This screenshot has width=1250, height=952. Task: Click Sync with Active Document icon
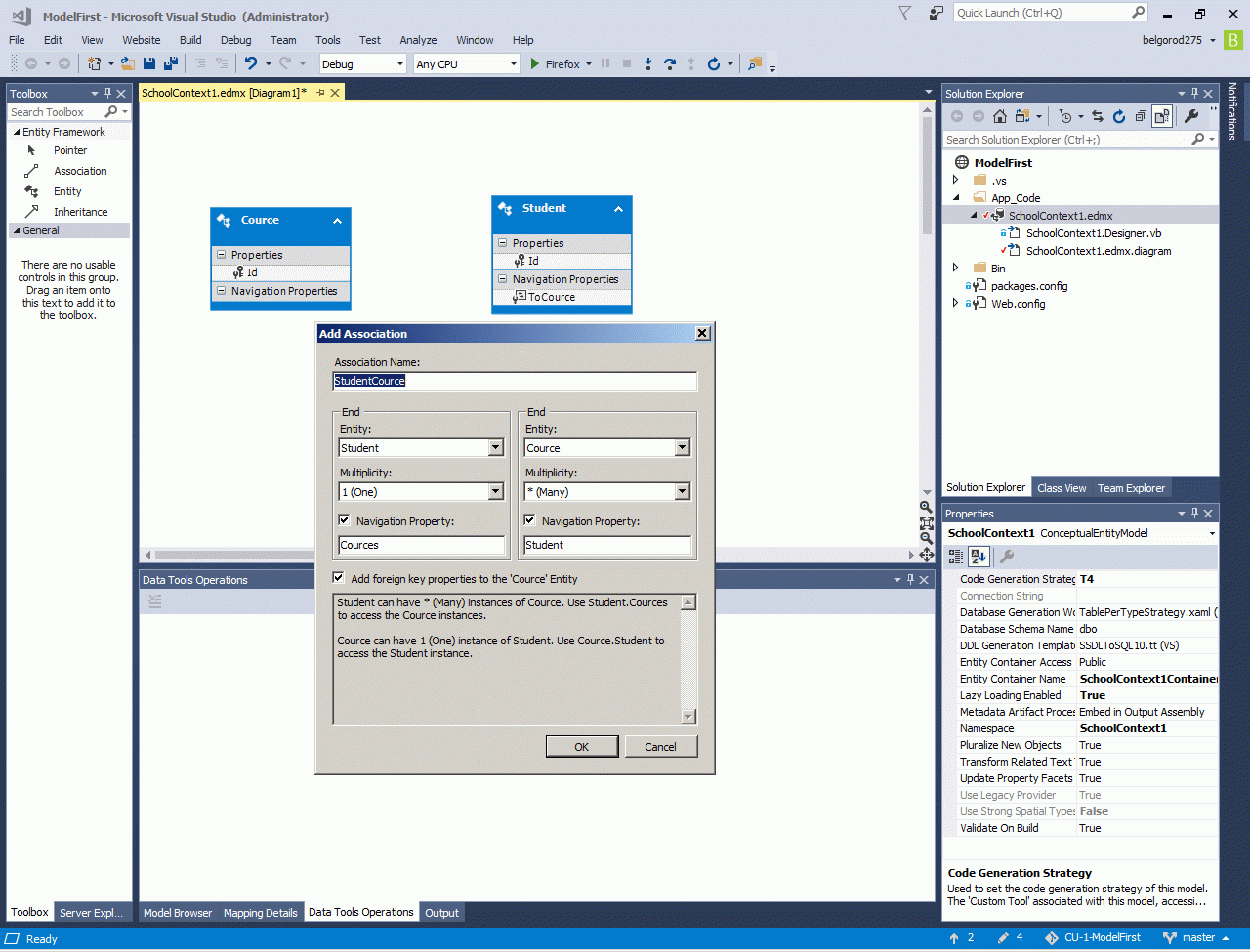click(1098, 116)
